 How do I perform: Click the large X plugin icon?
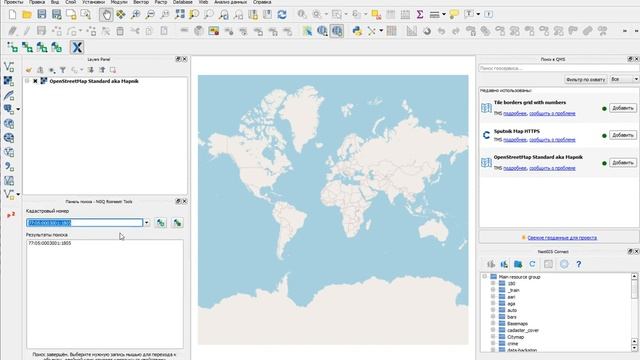pos(77,47)
